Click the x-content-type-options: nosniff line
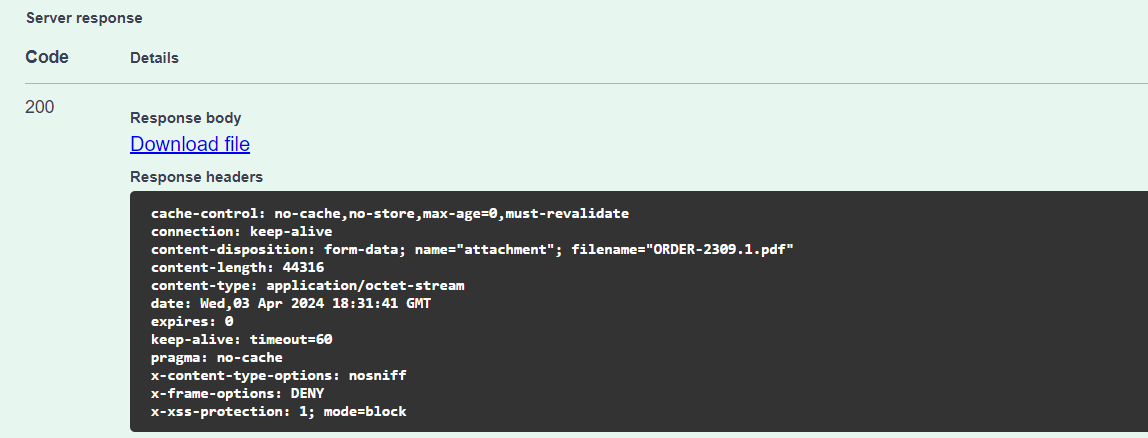 click(278, 376)
